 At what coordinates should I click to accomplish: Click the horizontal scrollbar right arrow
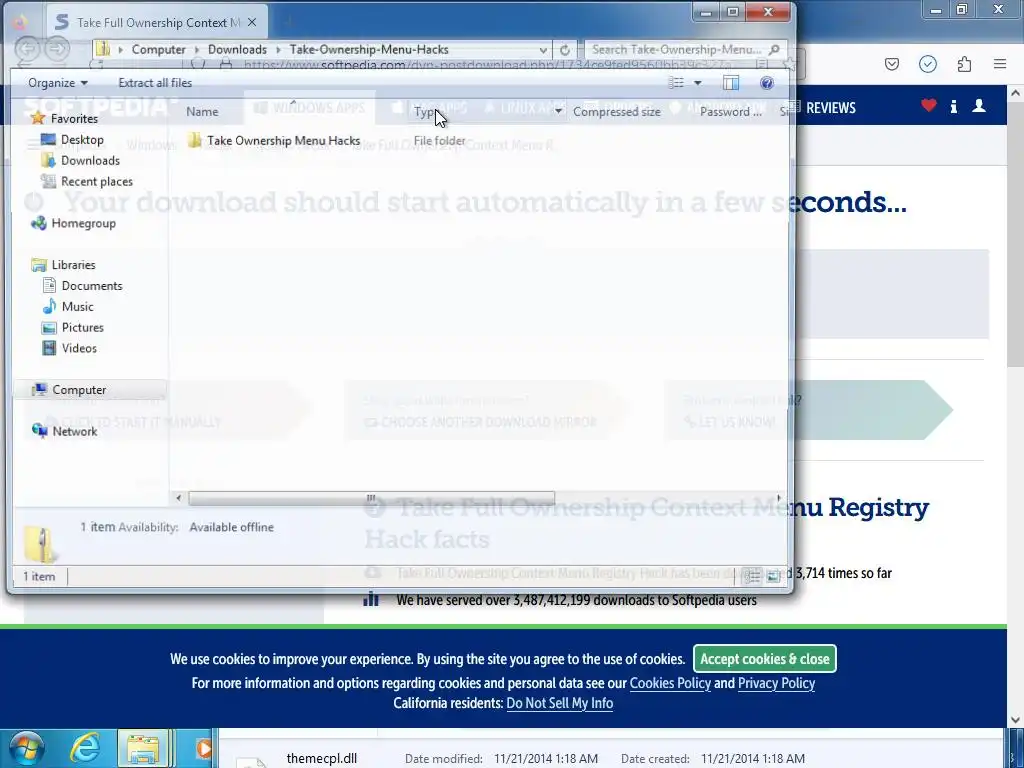coord(778,498)
